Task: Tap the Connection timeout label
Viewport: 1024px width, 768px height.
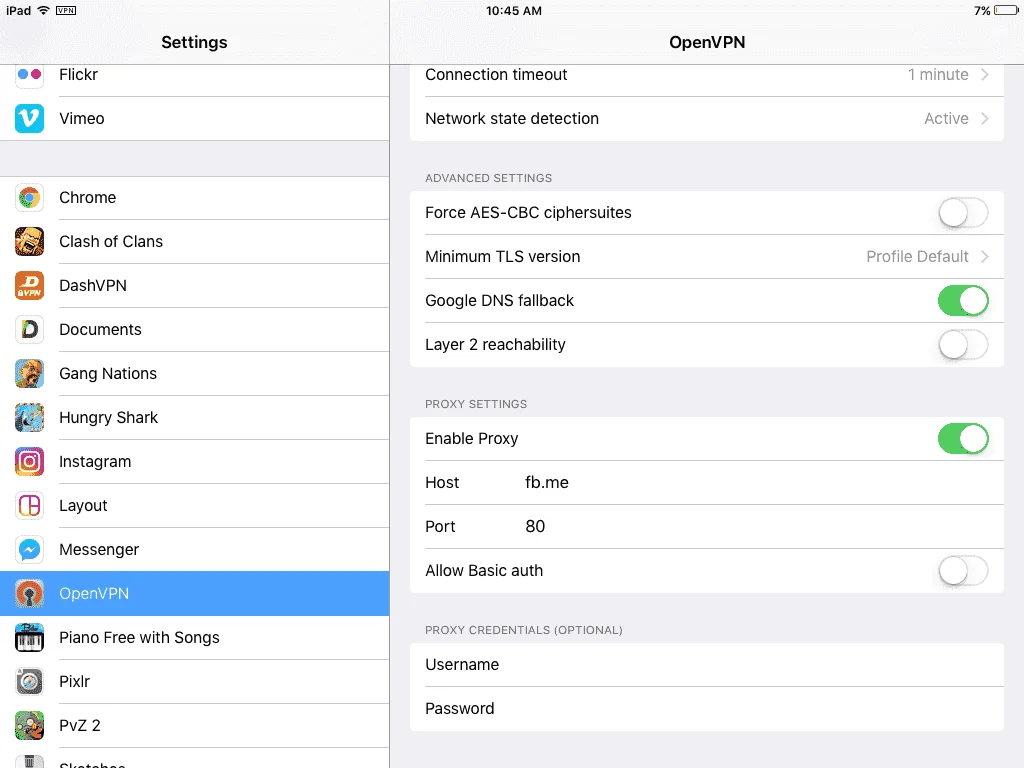Action: [496, 74]
